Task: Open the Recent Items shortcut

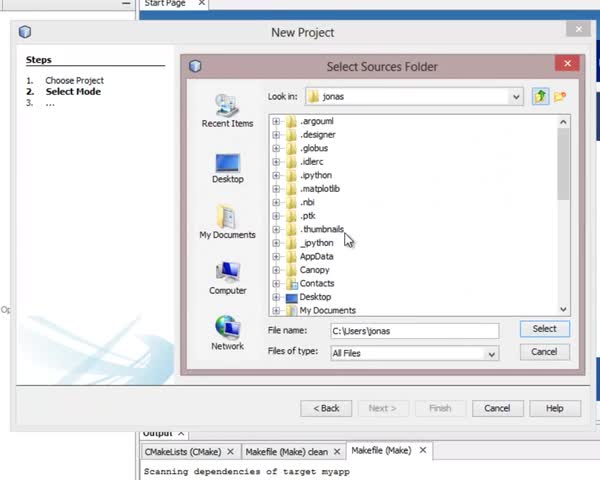Action: (227, 111)
